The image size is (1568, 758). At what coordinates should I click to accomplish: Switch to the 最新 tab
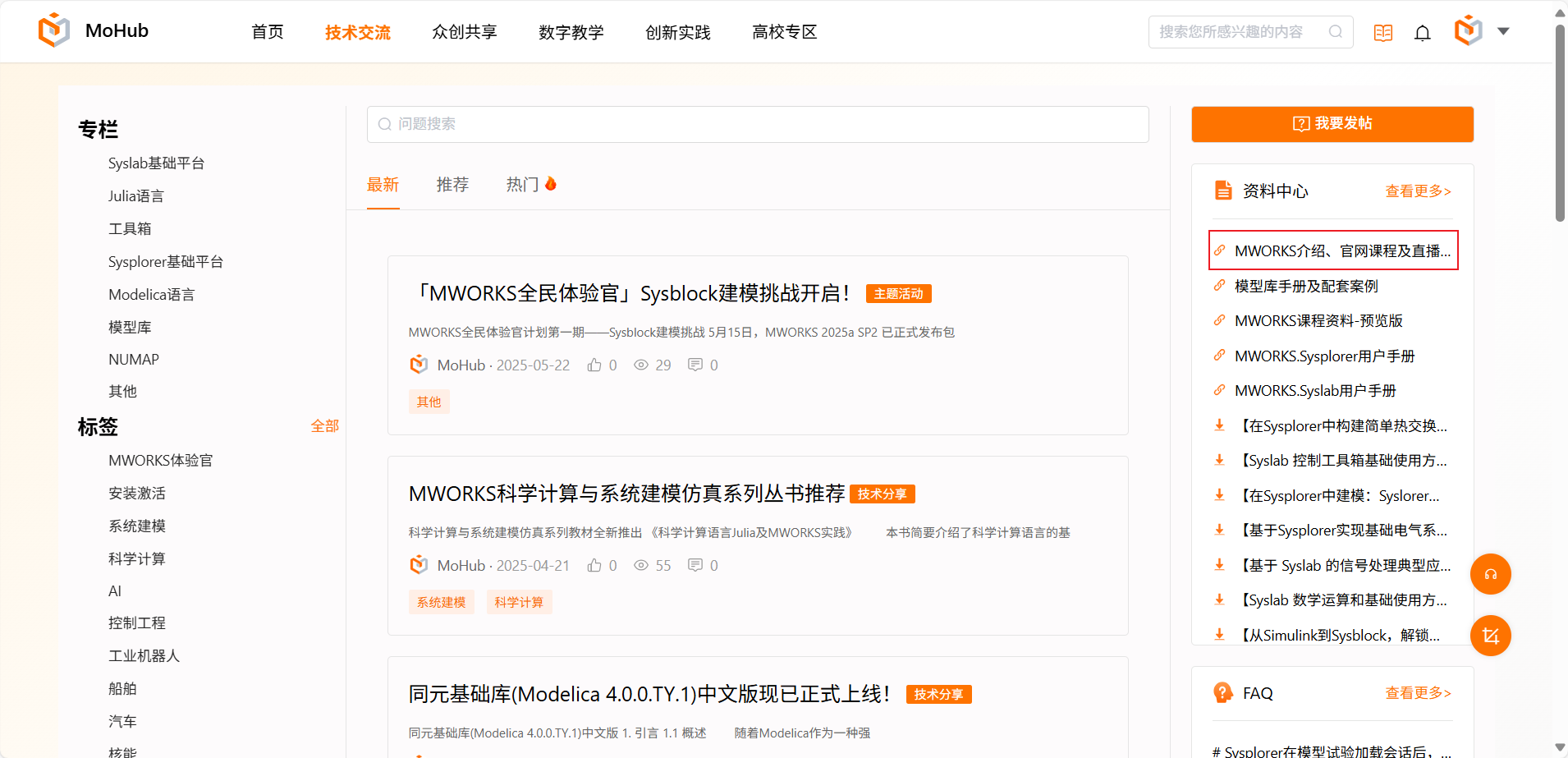pos(383,185)
